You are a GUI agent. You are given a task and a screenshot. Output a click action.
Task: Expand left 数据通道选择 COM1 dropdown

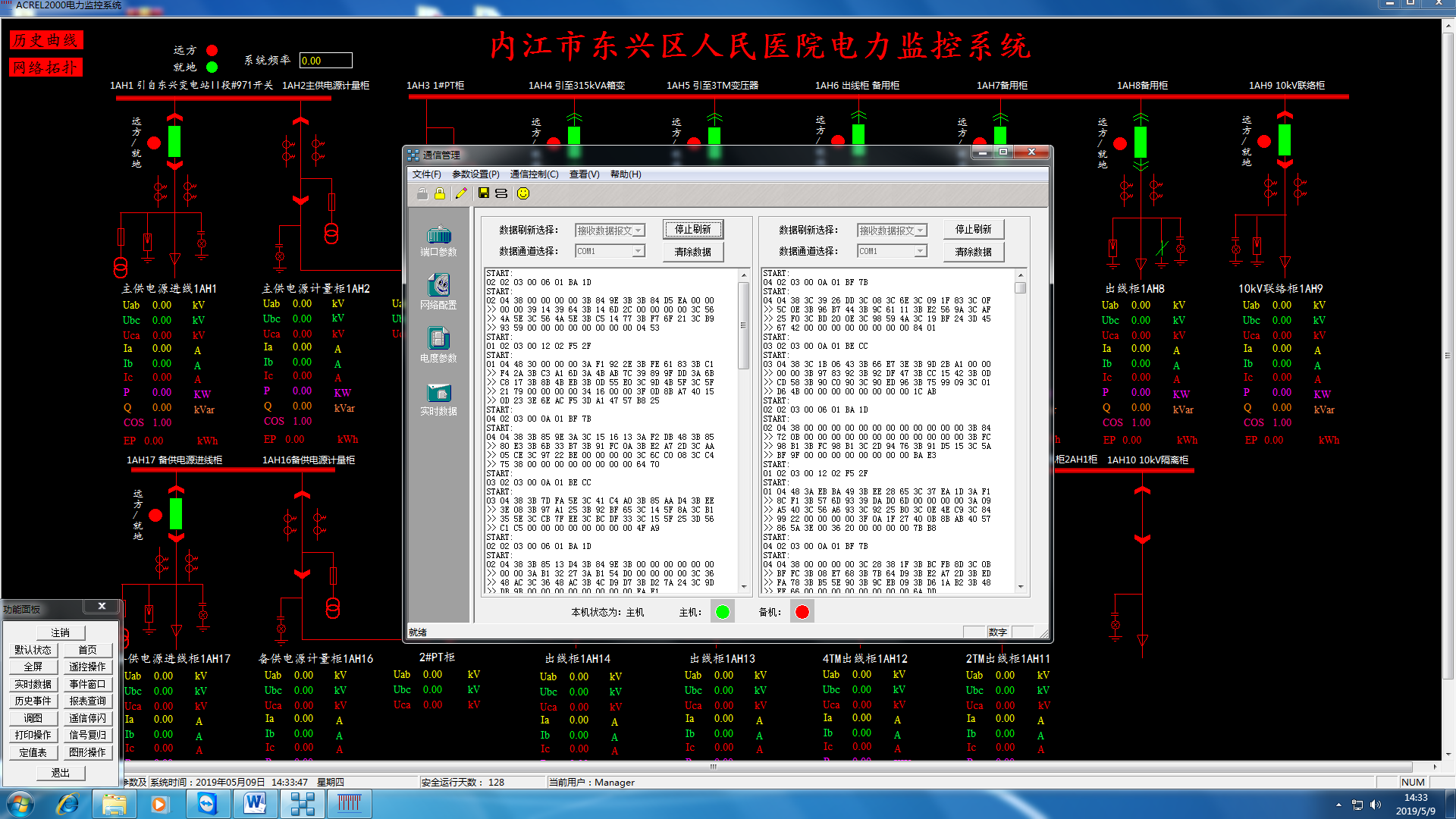click(639, 251)
